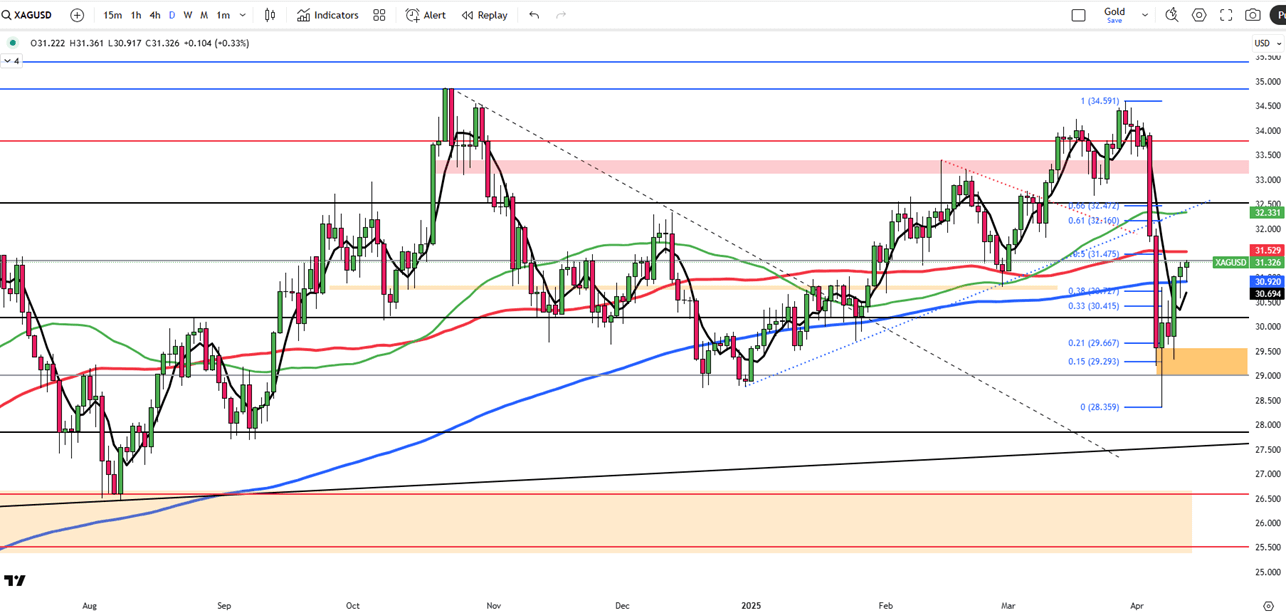This screenshot has height=613, width=1286.
Task: Expand the layout management dropdown arrow
Action: coord(1145,15)
